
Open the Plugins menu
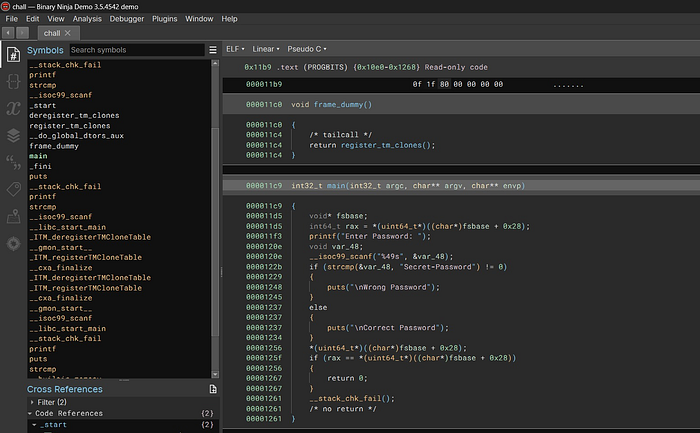pyautogui.click(x=167, y=18)
